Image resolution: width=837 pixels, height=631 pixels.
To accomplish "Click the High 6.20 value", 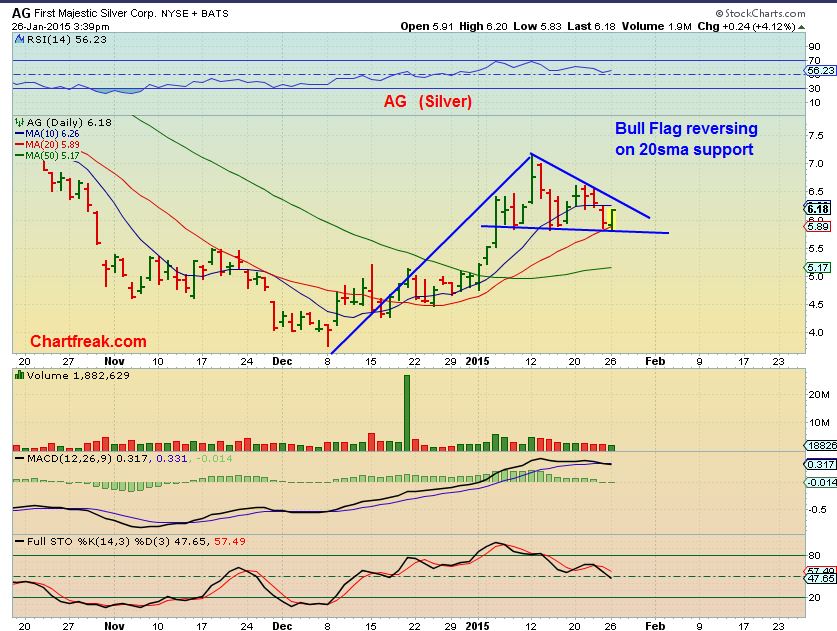I will (x=483, y=26).
